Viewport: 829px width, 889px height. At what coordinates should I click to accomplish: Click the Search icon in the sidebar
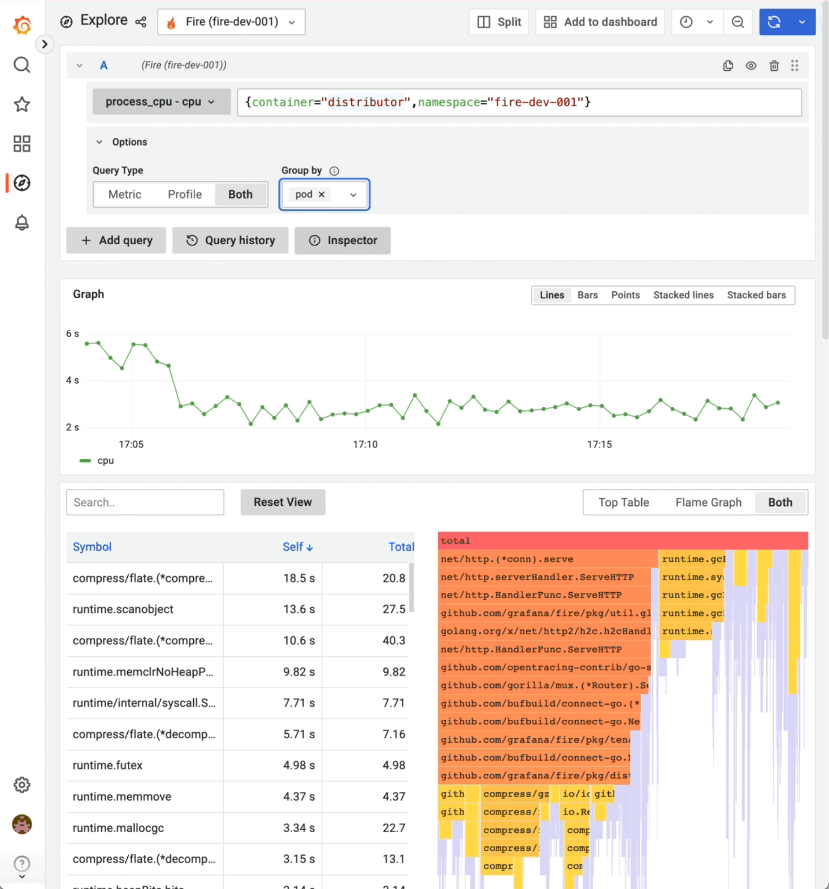click(x=22, y=64)
